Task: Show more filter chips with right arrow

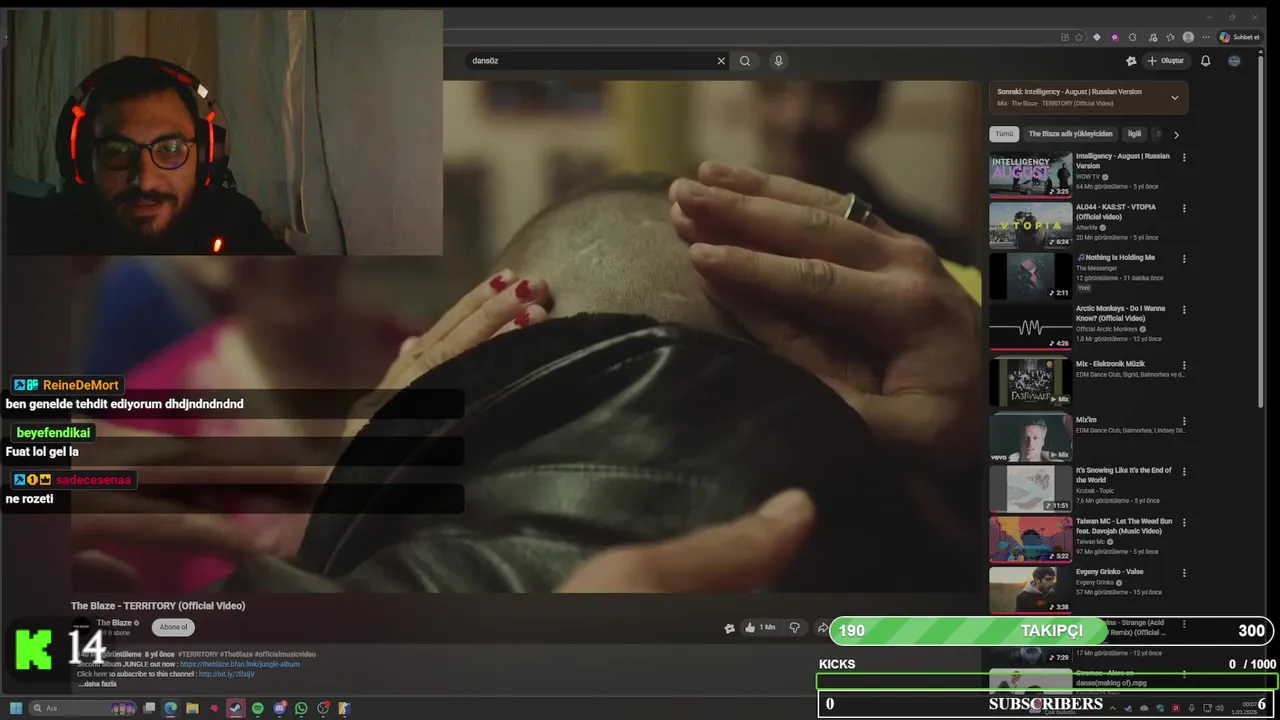Action: (1176, 134)
